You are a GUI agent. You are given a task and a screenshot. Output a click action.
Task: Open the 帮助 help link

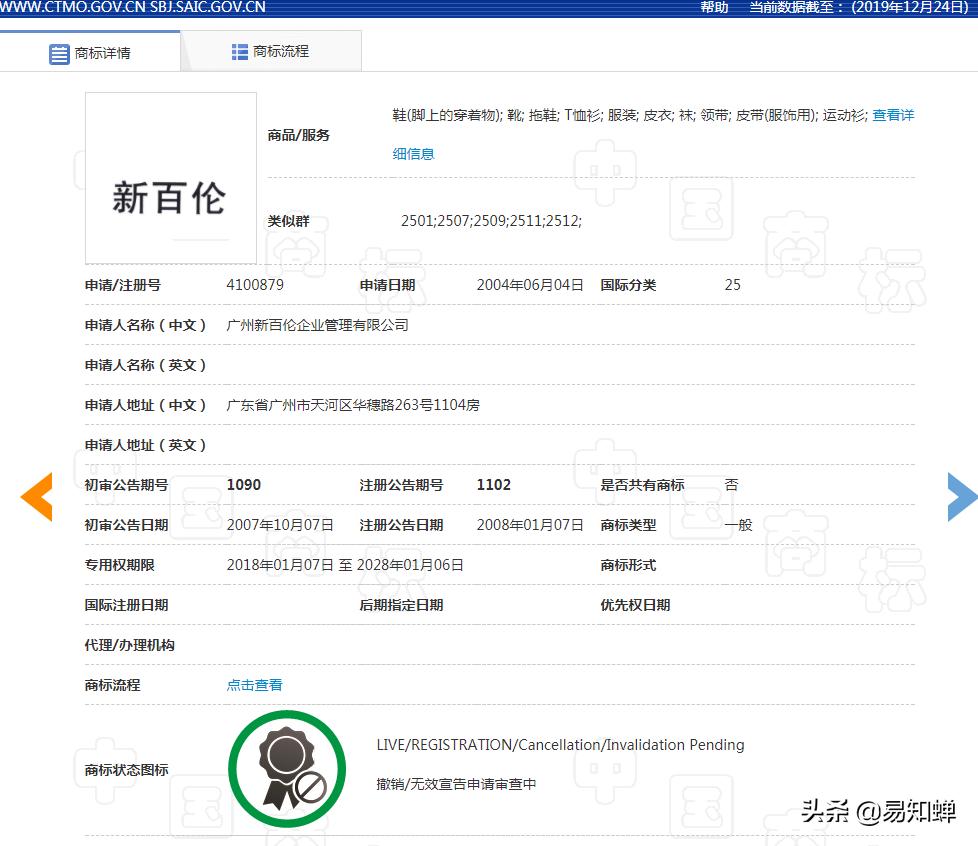(x=712, y=8)
